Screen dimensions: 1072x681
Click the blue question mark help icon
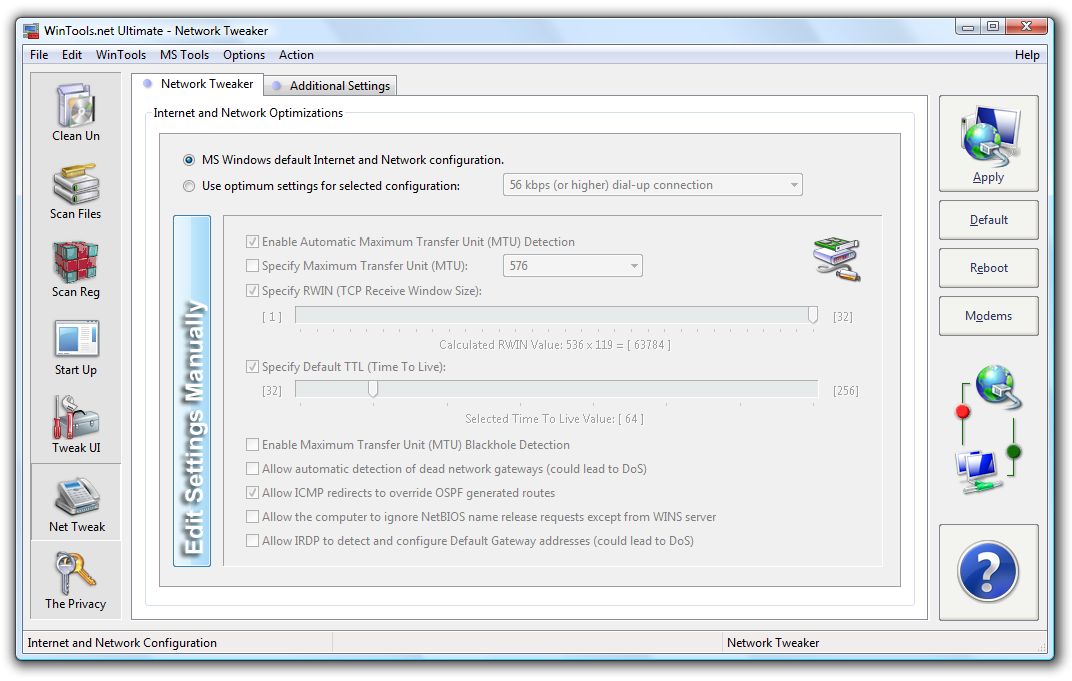tap(989, 572)
